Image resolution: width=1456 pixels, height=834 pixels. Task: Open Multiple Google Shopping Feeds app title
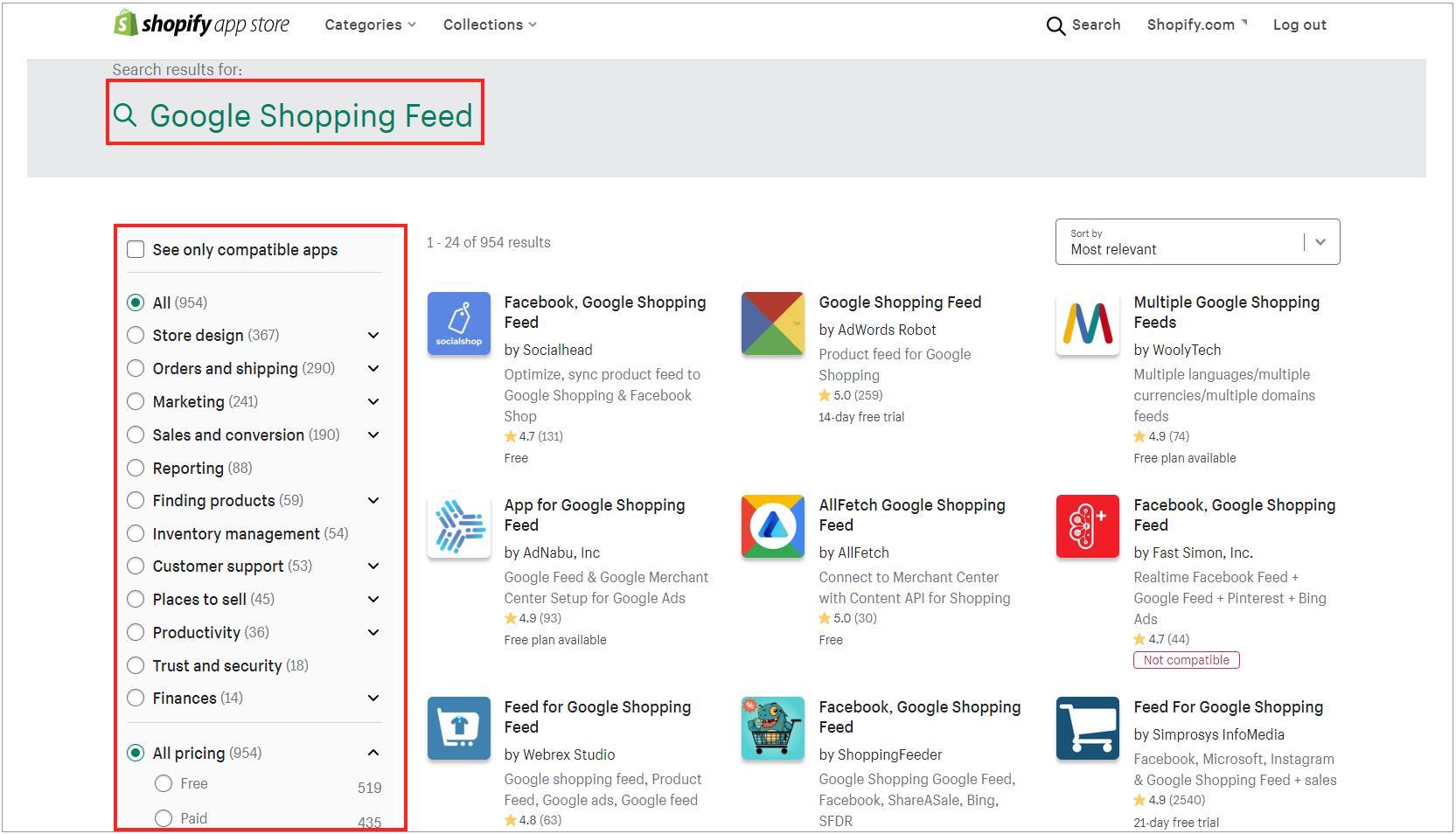(1226, 312)
